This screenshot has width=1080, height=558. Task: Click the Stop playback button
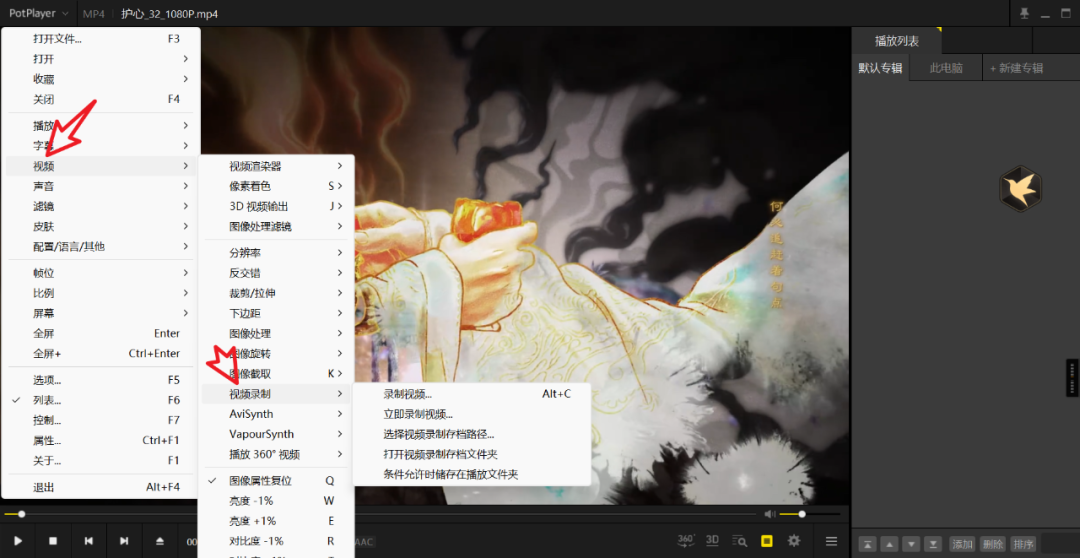(x=53, y=541)
